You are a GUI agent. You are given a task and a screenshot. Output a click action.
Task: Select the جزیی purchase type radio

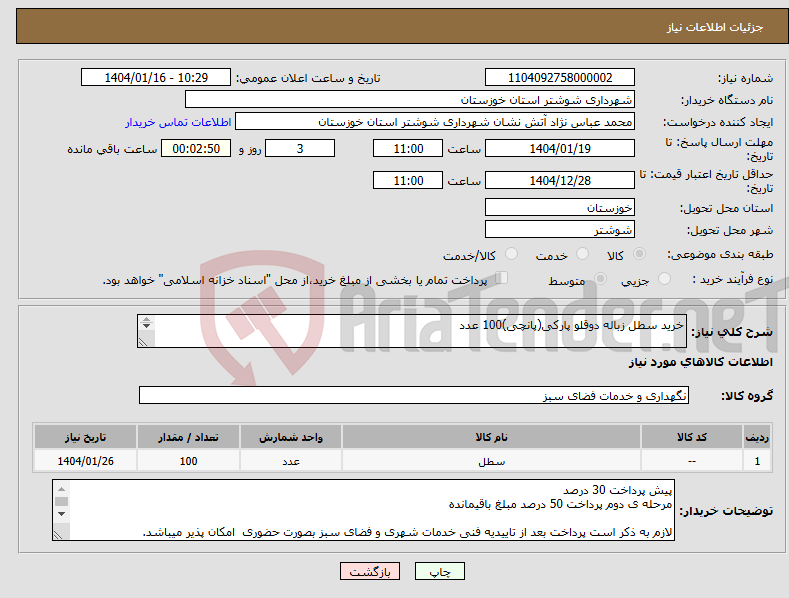point(664,278)
